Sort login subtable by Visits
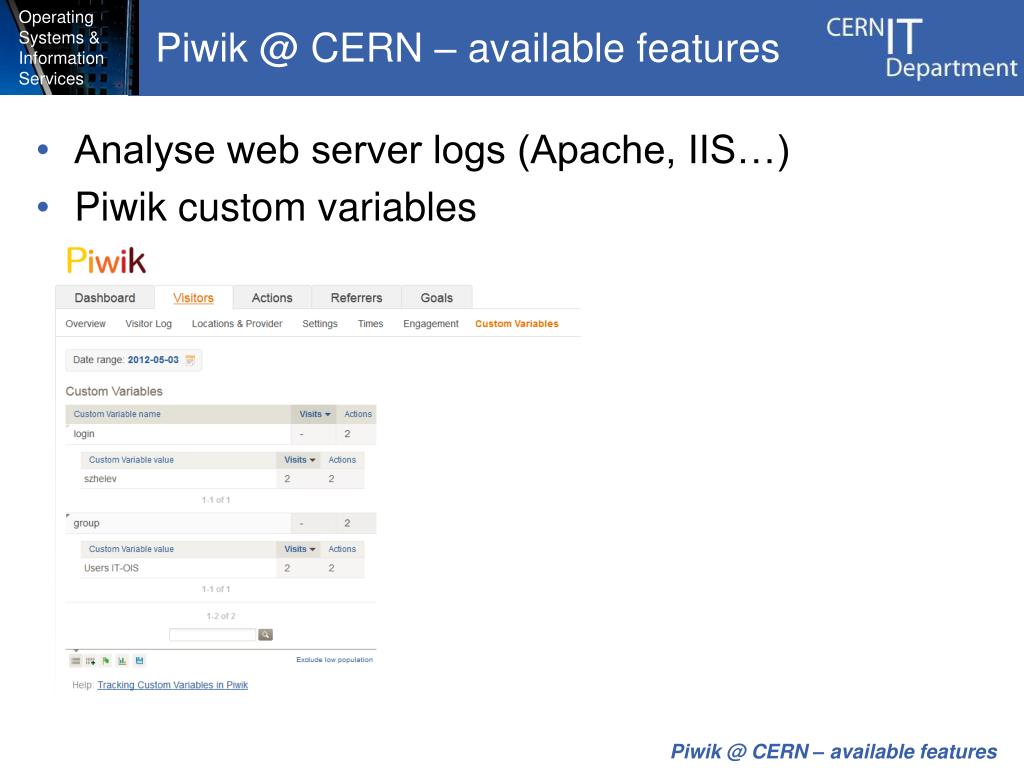1024x768 pixels. [300, 460]
